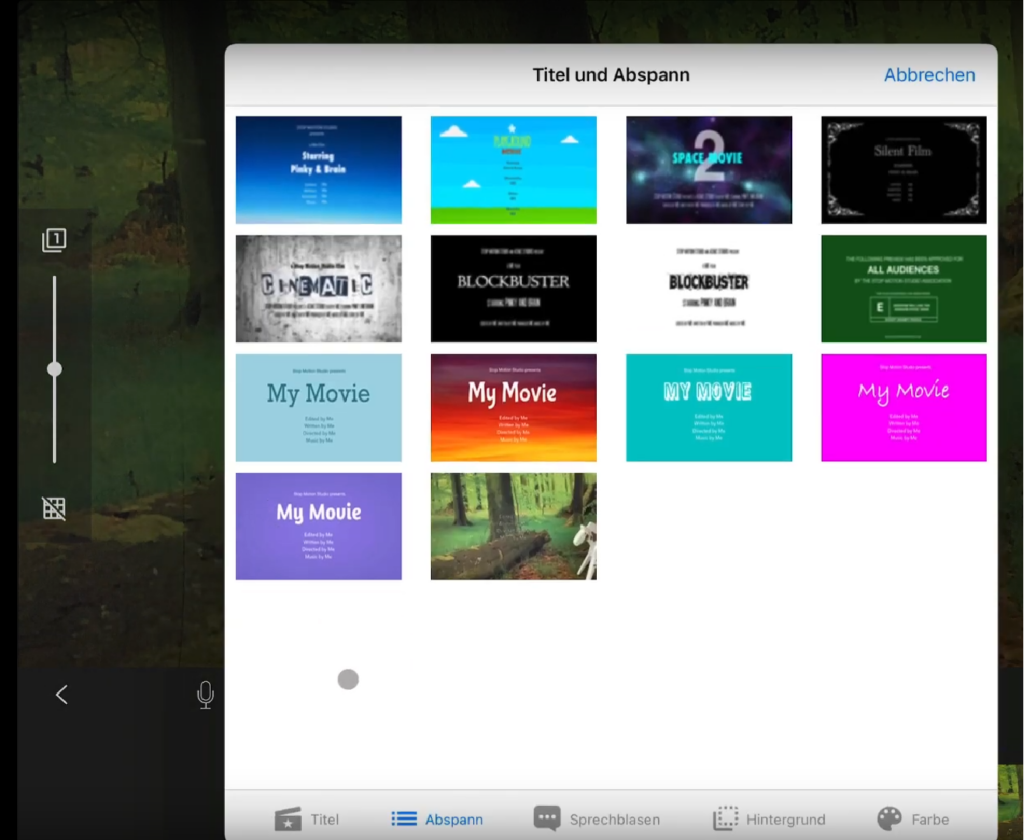Select the black Blockbuster credits template
This screenshot has width=1024, height=840.
513,289
